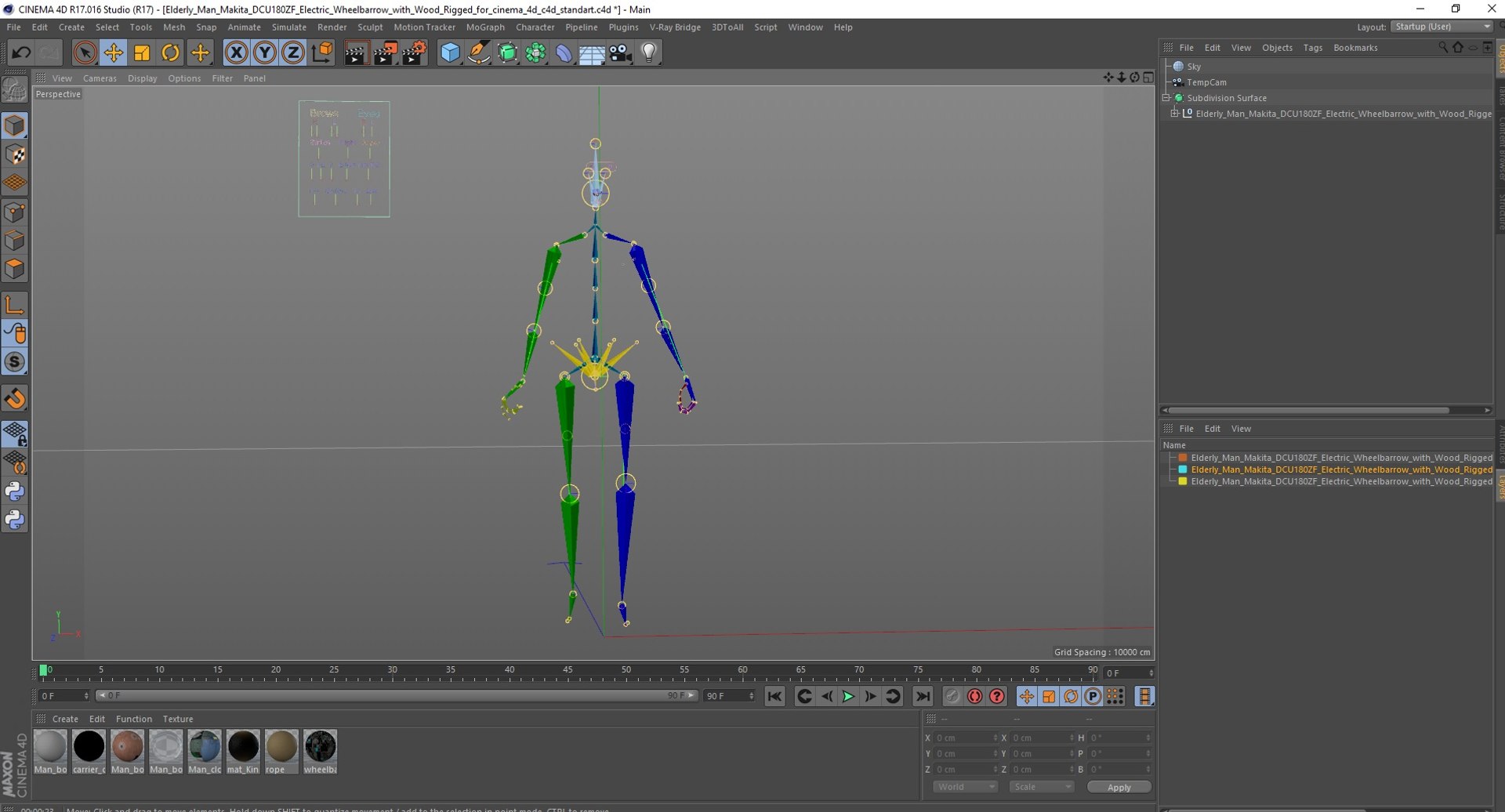1505x812 pixels.
Task: Click the Make Editable icon
Action: point(15,91)
